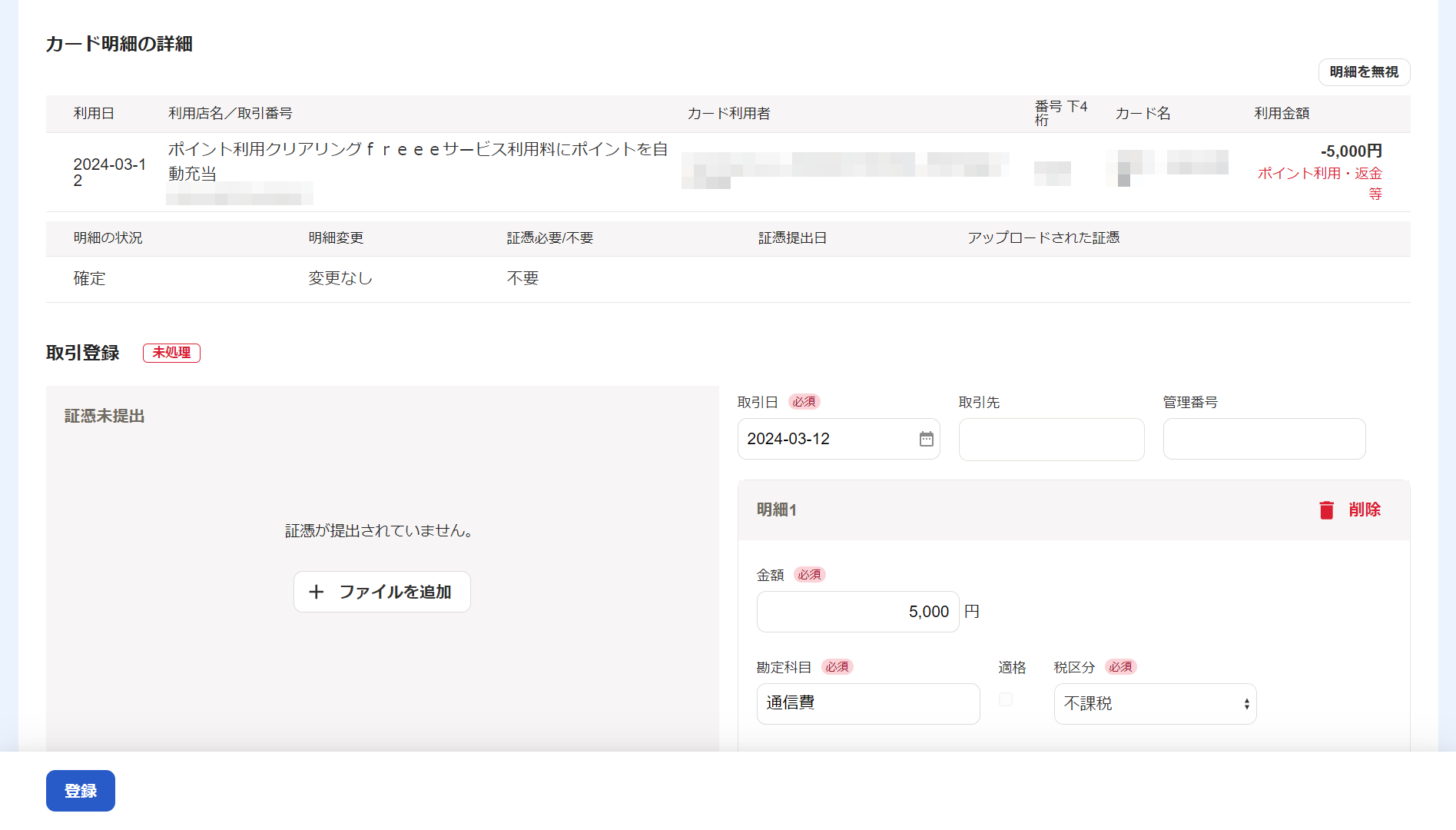Click the 変更なし value
This screenshot has width=1456, height=830.
coord(340,278)
